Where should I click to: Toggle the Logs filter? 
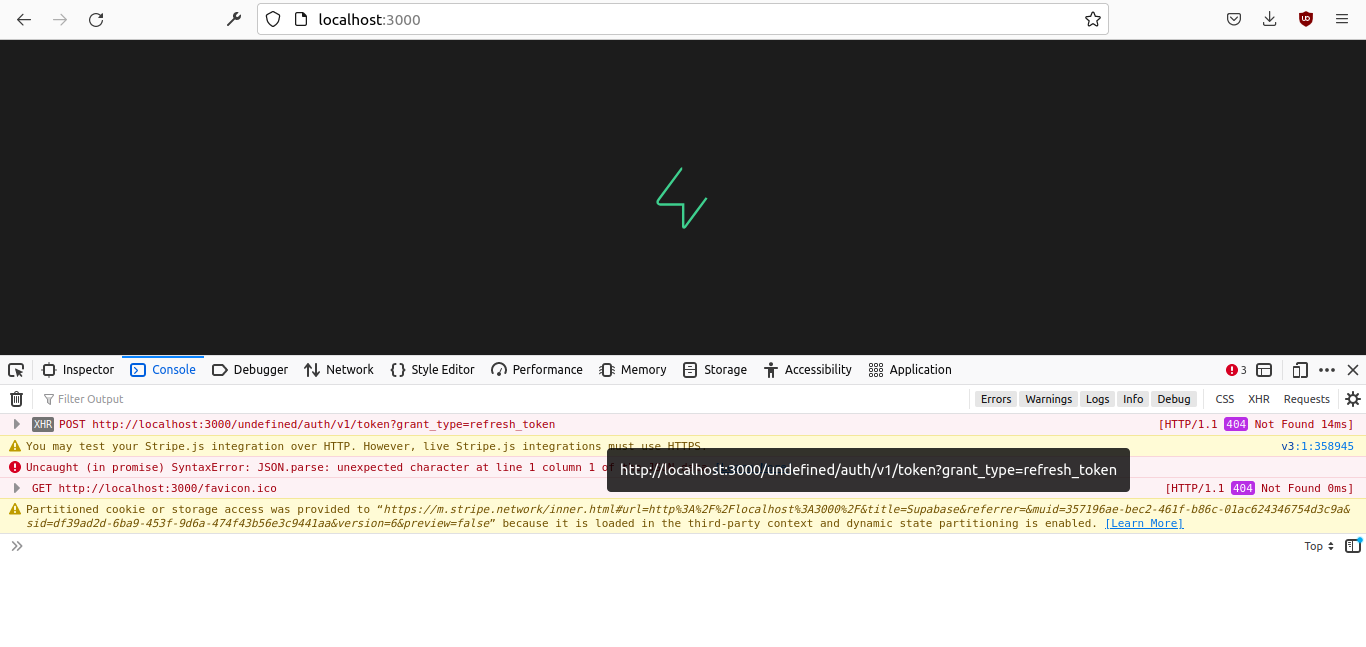coord(1098,399)
